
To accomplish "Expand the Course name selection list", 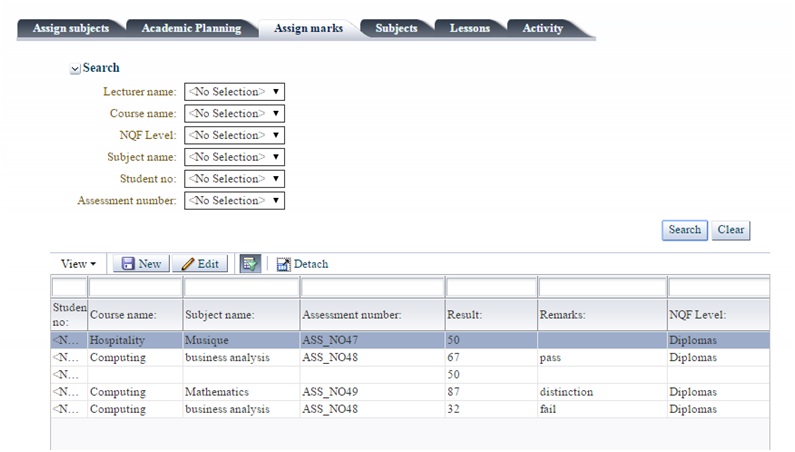I will (x=234, y=114).
